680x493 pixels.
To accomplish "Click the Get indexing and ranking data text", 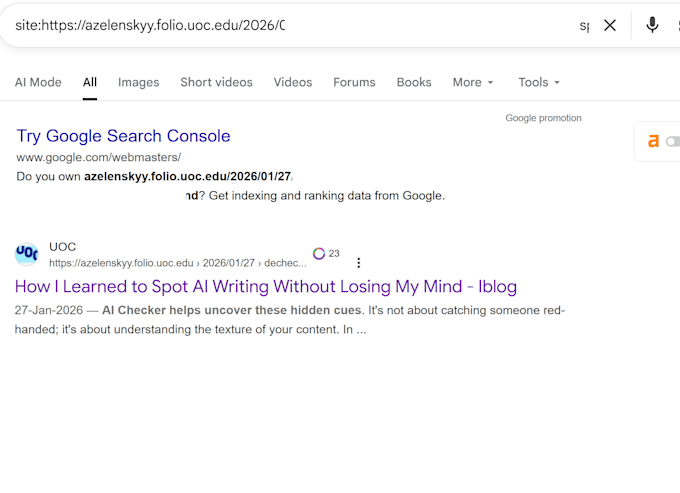I will pyautogui.click(x=327, y=196).
